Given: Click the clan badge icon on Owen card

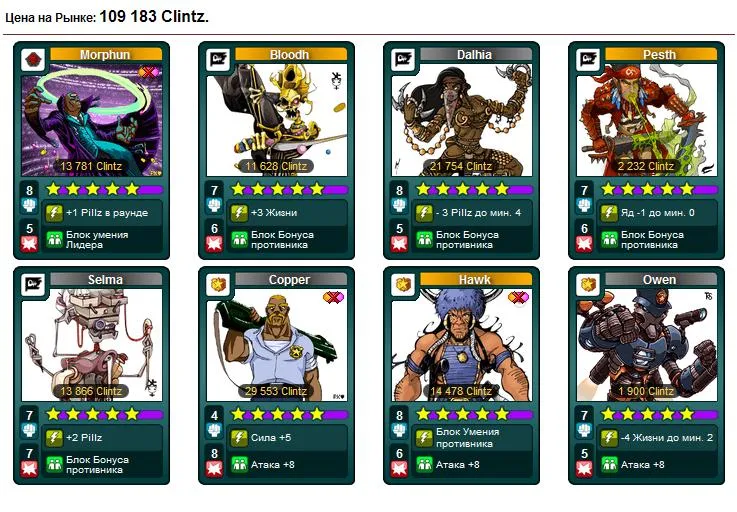Looking at the screenshot, I should pos(588,285).
